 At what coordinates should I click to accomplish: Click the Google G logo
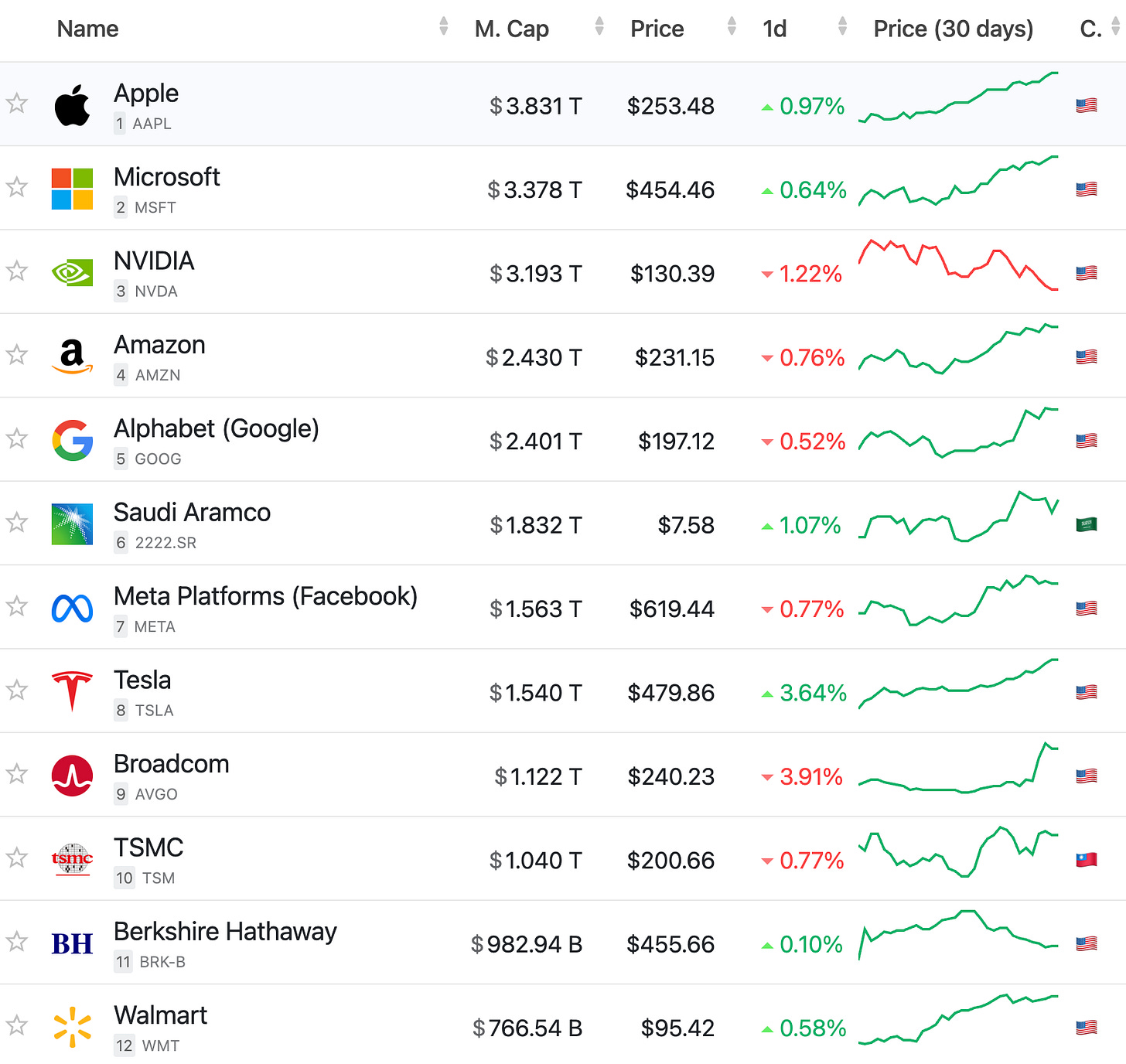point(72,441)
